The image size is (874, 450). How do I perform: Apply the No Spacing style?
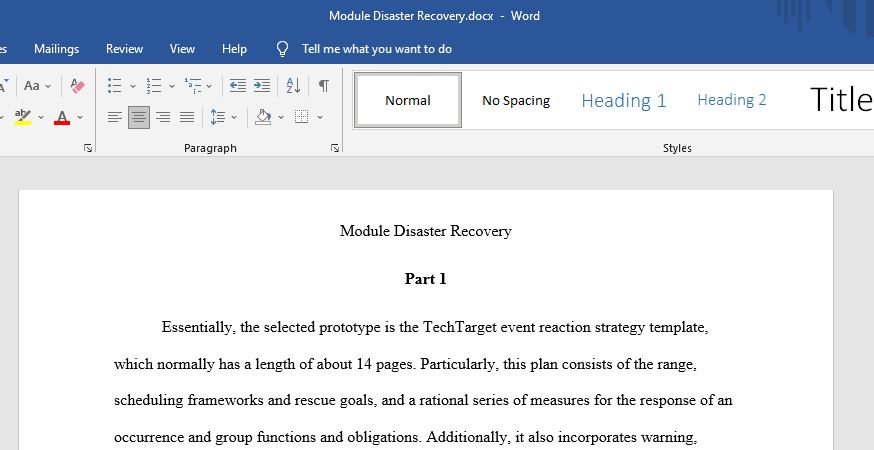(516, 100)
